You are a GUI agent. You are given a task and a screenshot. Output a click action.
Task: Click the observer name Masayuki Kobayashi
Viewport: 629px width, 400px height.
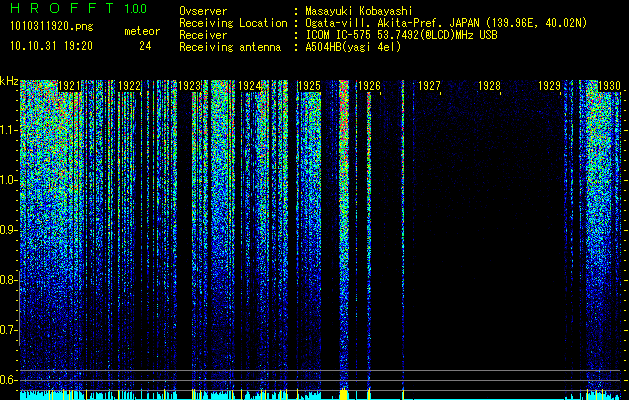358,11
